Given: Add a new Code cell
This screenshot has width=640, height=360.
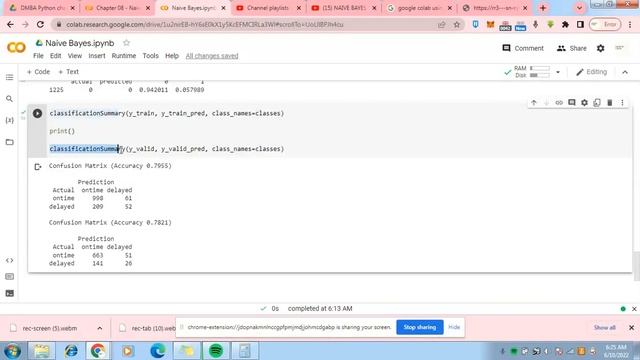Looking at the screenshot, I should 38,72.
